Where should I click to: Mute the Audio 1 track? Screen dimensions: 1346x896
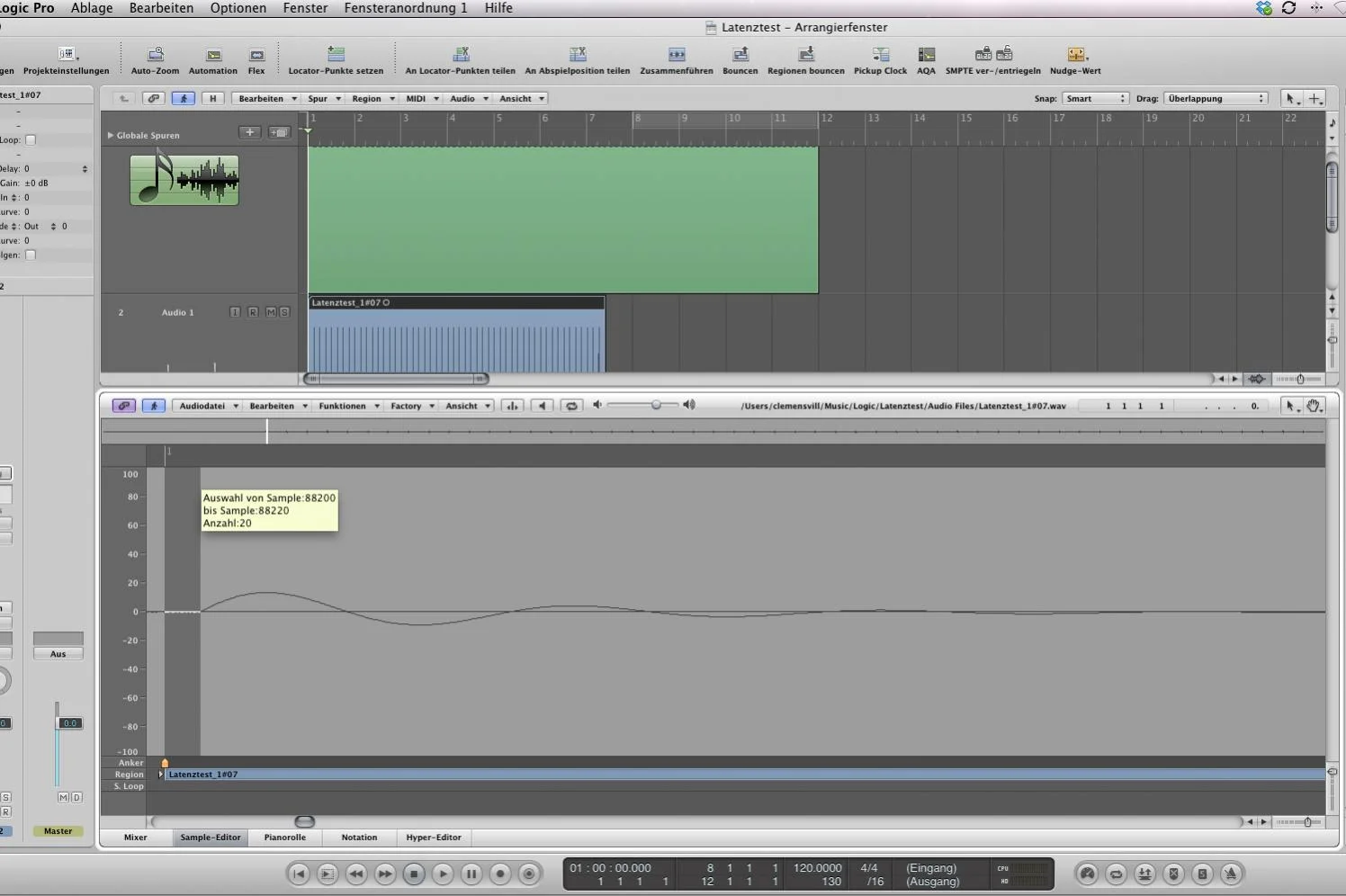pyautogui.click(x=270, y=312)
